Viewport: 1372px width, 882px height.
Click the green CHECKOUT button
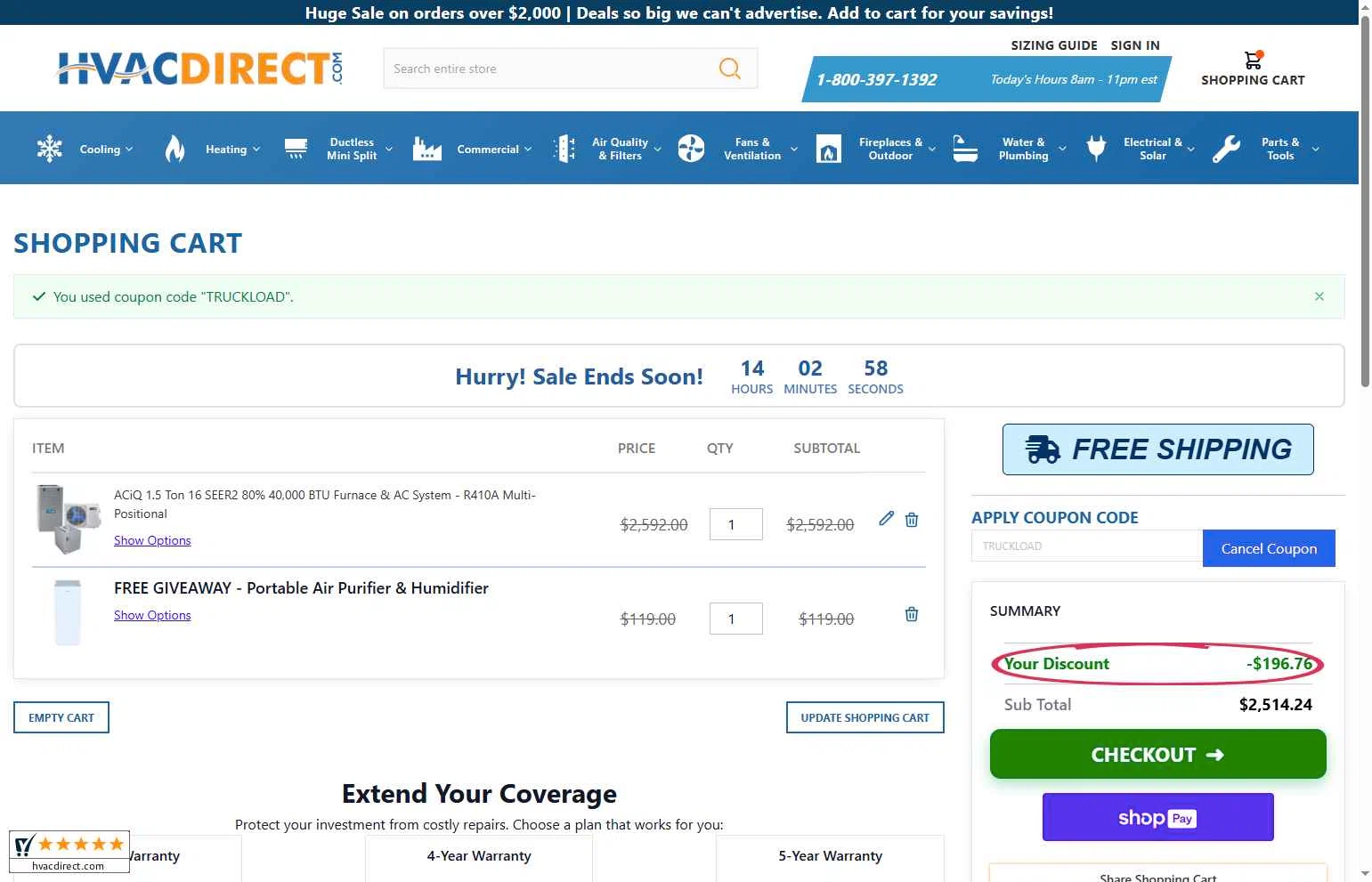(x=1158, y=754)
